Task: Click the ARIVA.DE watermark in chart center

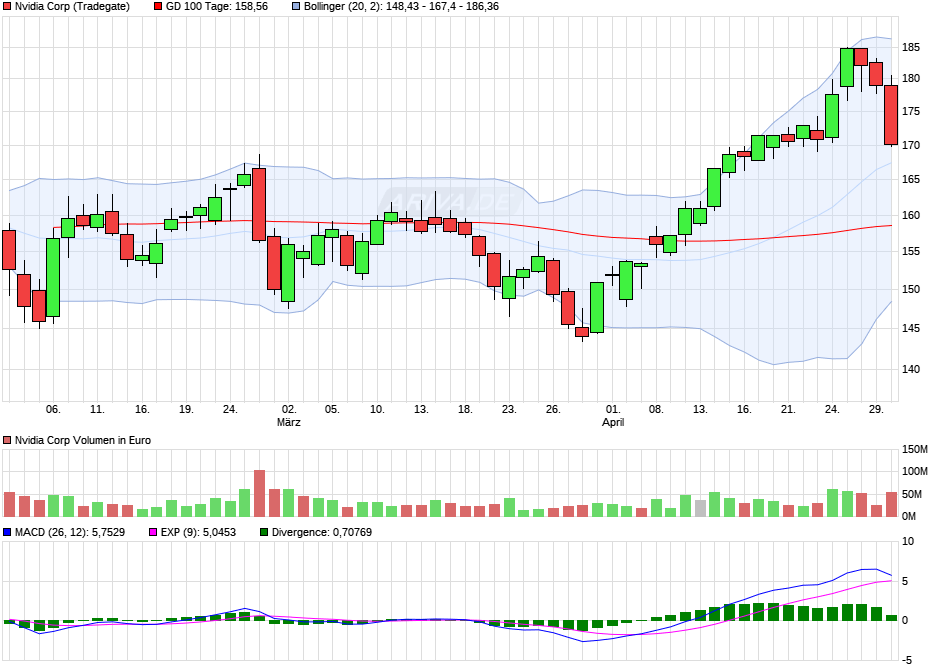Action: point(450,201)
